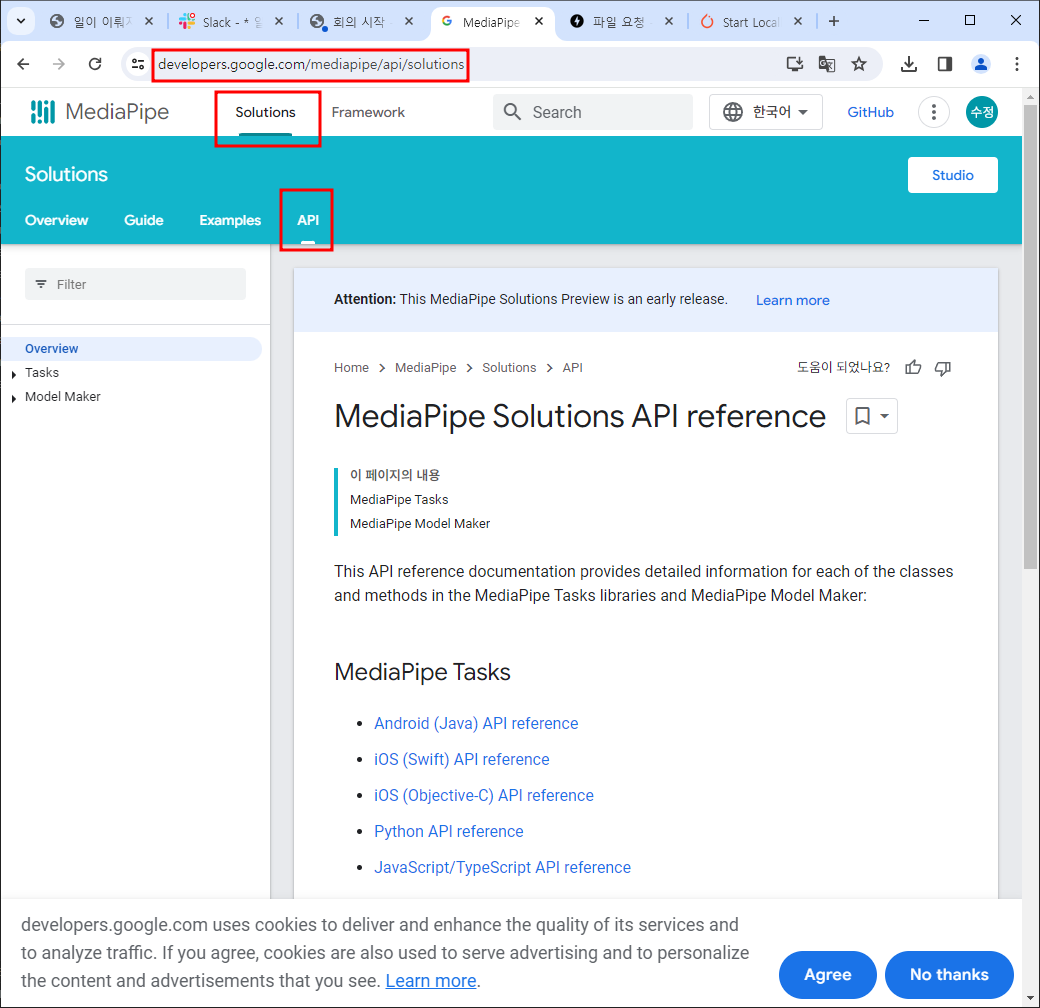Go to the Examples sub-tab
This screenshot has height=1008, width=1040.
pyautogui.click(x=230, y=220)
